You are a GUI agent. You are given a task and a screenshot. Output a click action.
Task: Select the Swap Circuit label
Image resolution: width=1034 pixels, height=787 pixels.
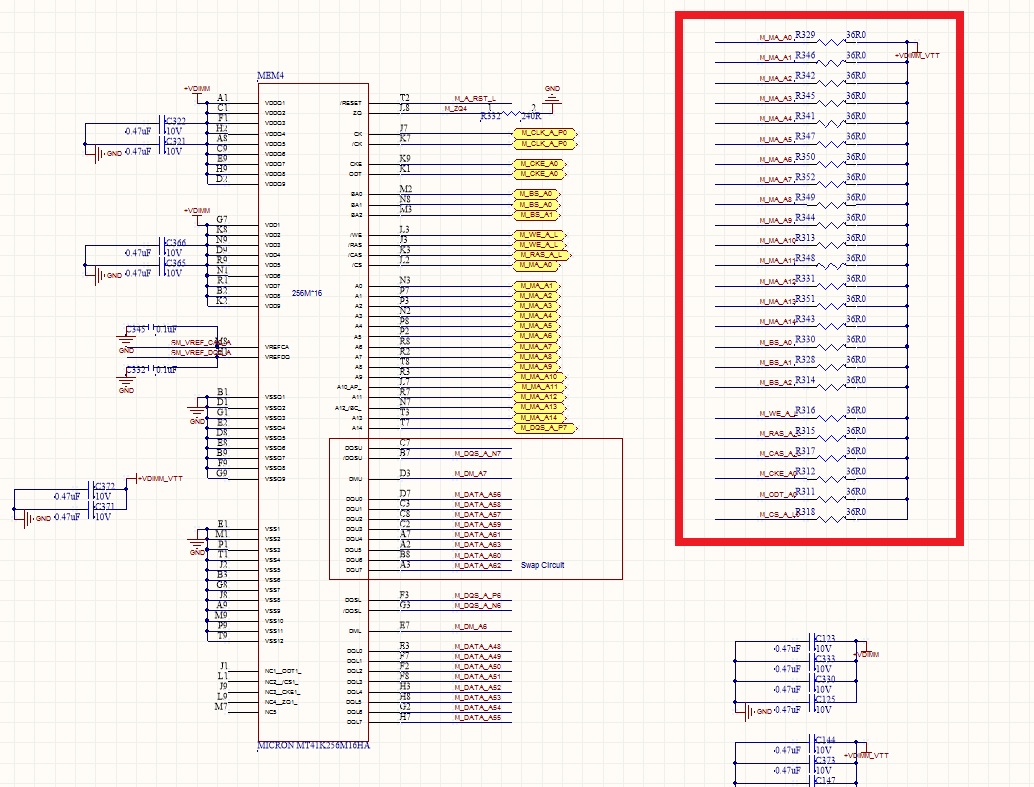tap(543, 565)
